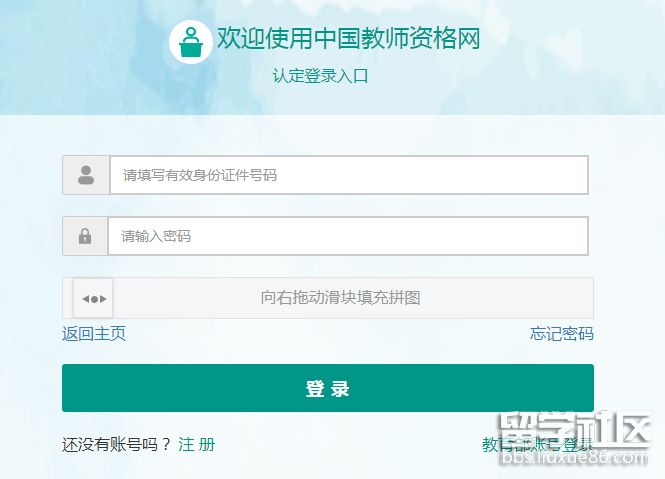The height and width of the screenshot is (479, 665).
Task: Click the 留学社区 watermark logo
Action: 589,432
